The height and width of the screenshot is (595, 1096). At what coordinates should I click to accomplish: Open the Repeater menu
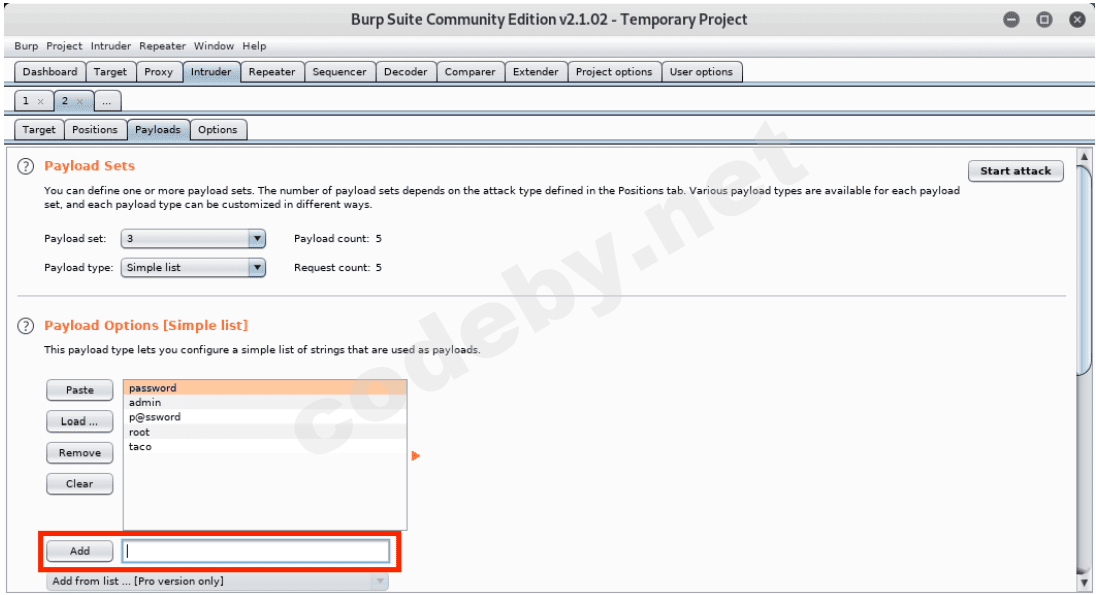coord(162,46)
